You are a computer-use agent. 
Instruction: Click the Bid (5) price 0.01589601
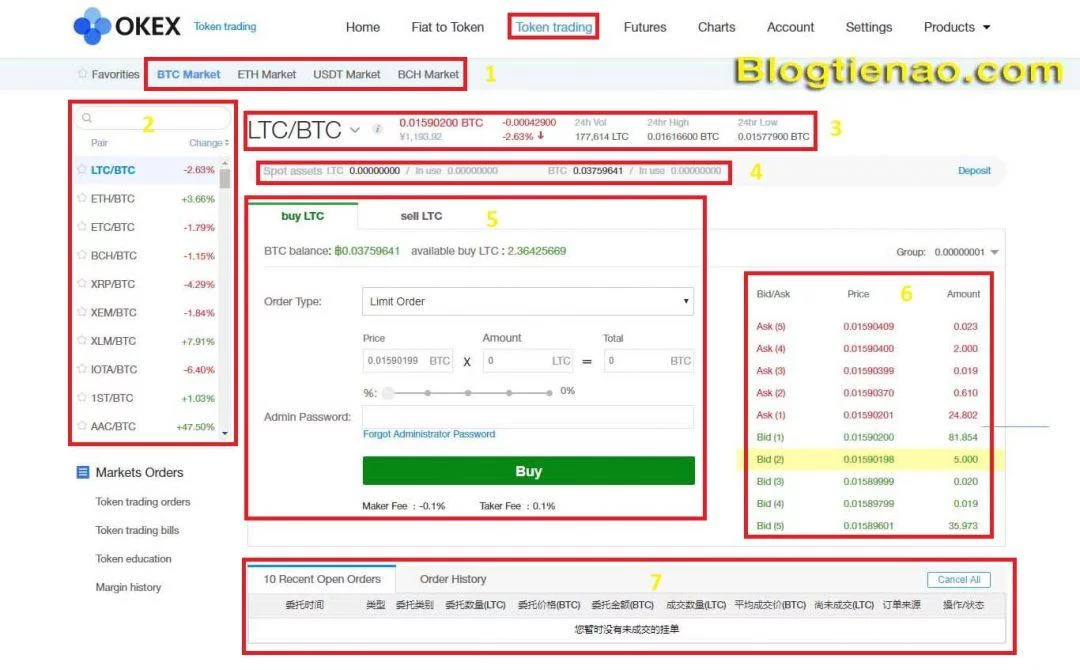point(869,525)
